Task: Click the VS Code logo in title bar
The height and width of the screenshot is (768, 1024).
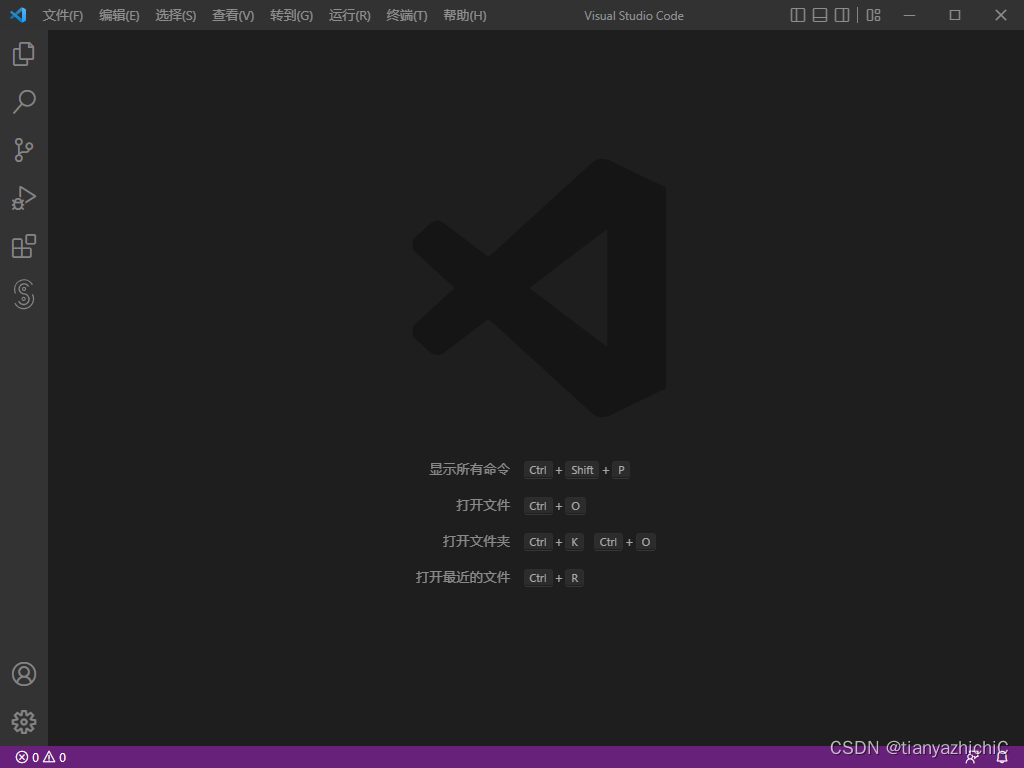Action: 18,15
